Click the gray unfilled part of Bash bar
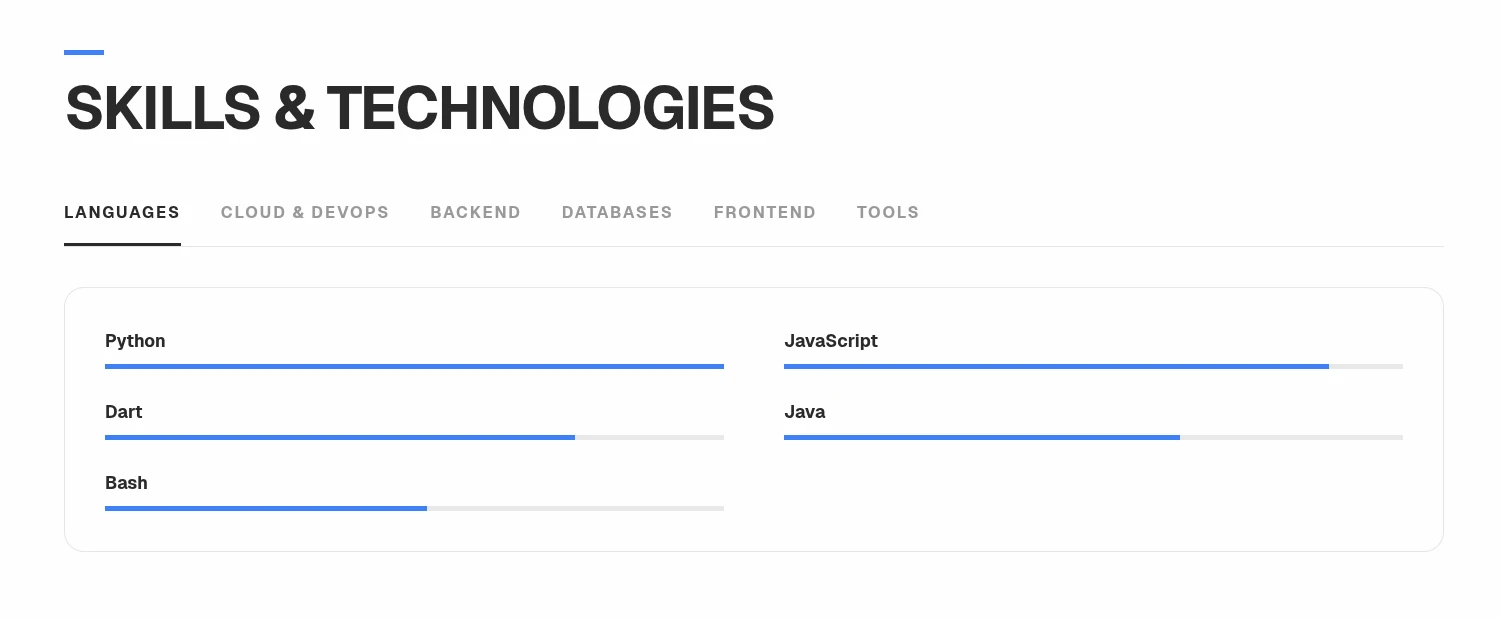 click(575, 509)
